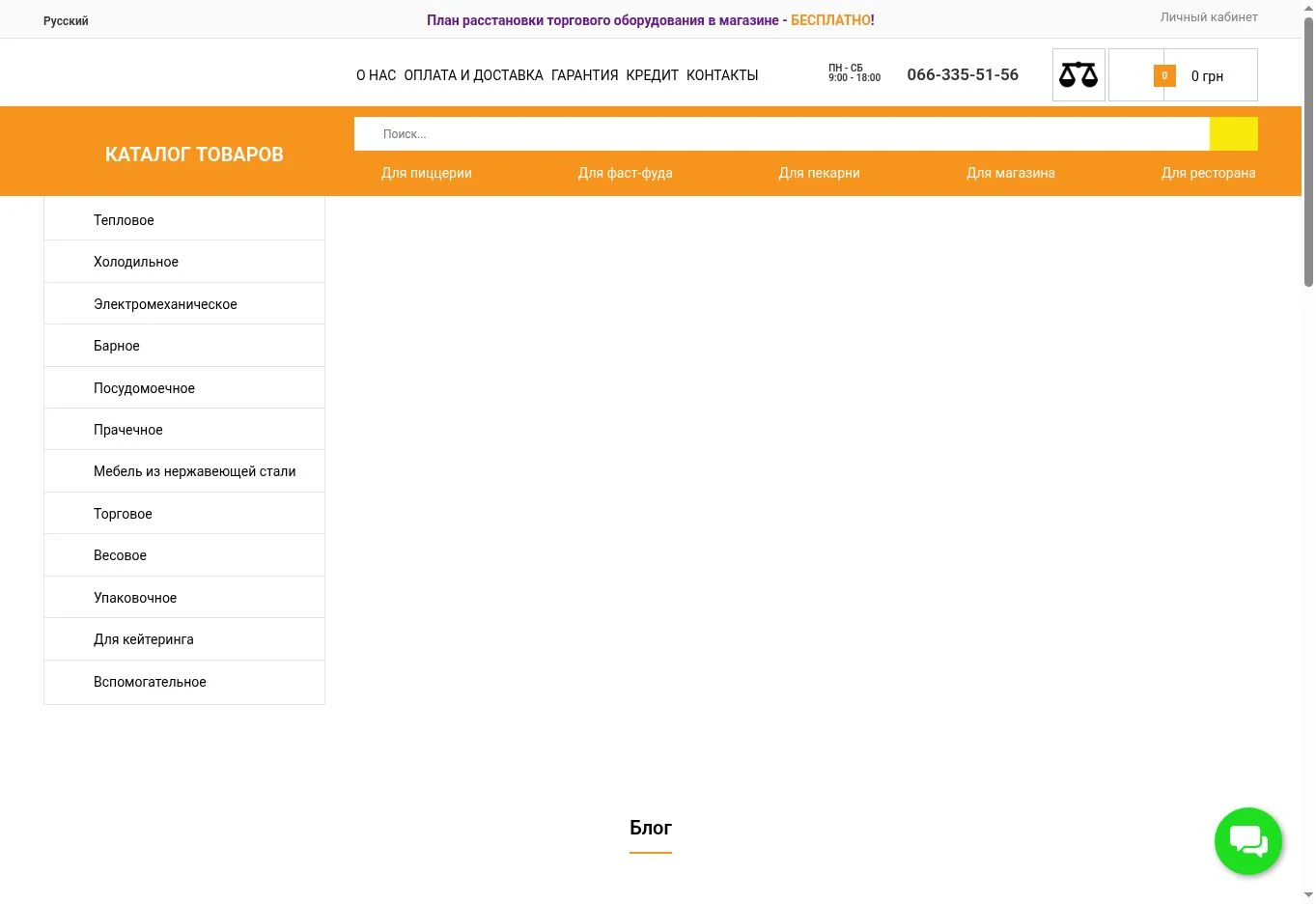Click the Блог section heading
Image resolution: width=1316 pixels, height=904 pixels.
pos(651,828)
